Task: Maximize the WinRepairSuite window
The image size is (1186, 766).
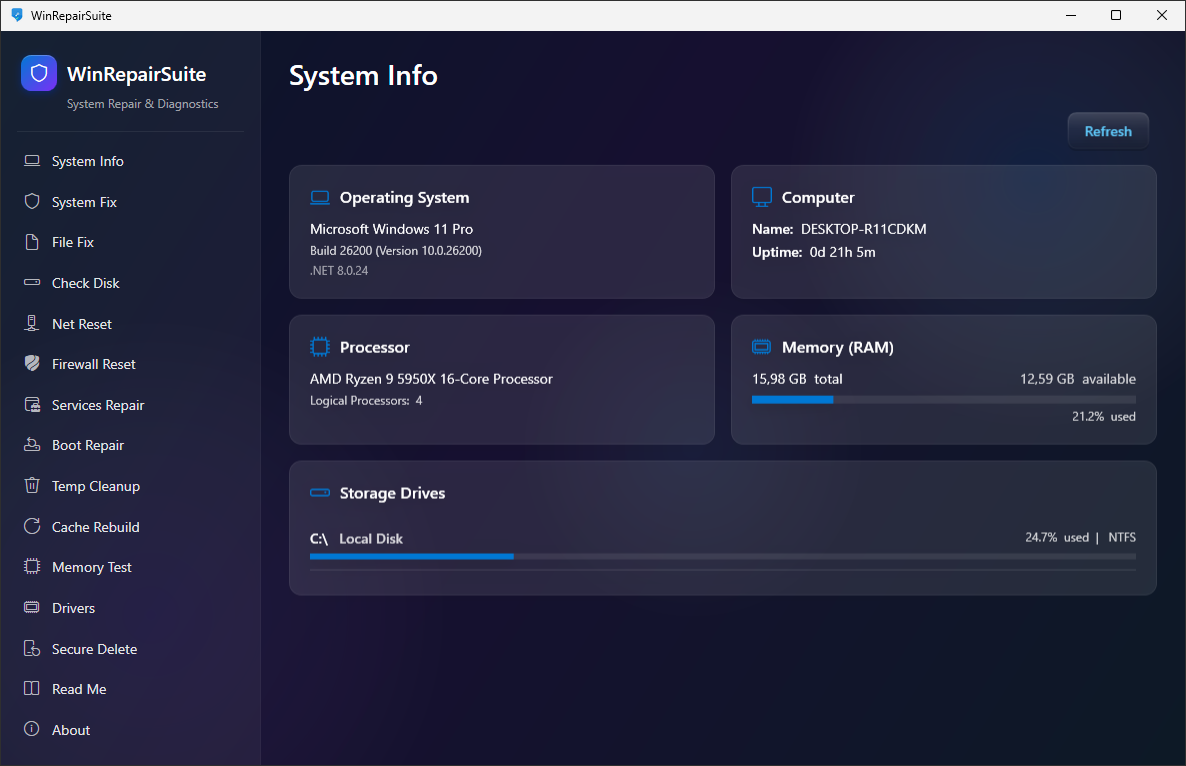Action: (x=1116, y=15)
